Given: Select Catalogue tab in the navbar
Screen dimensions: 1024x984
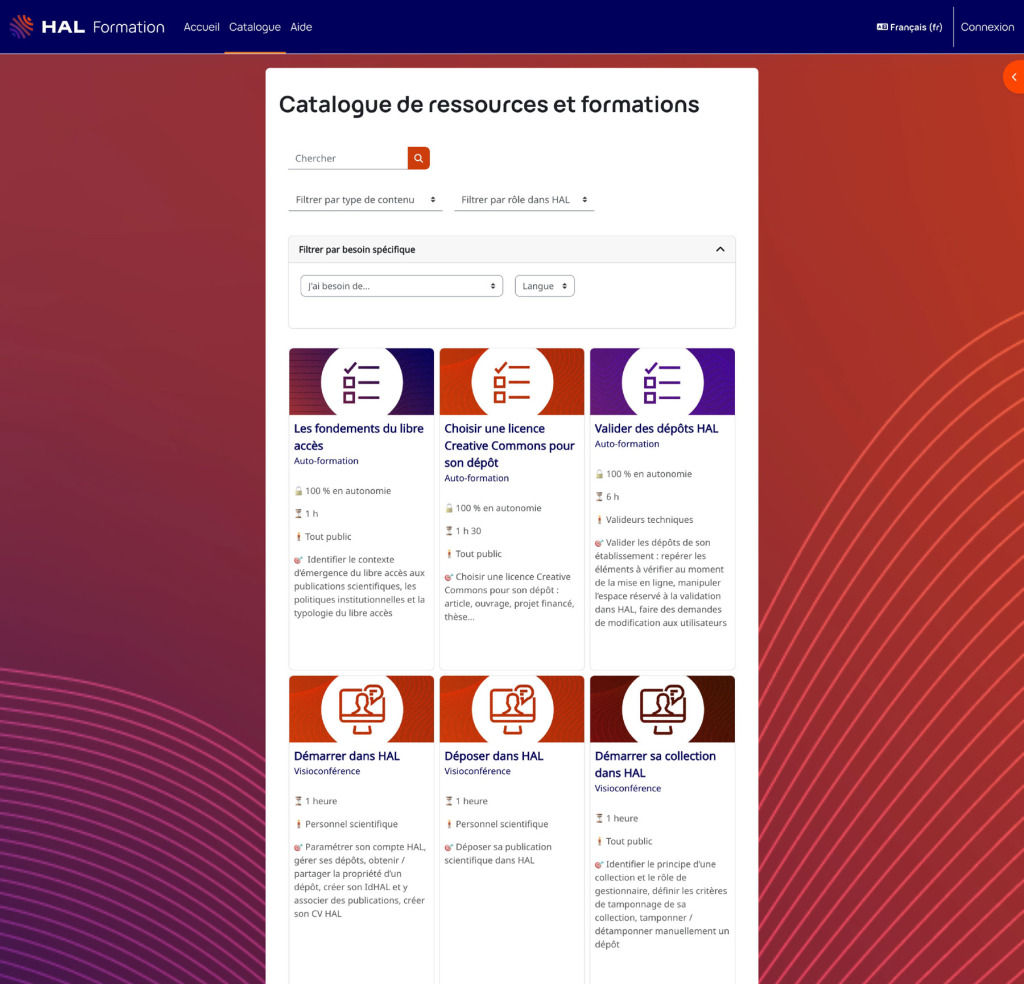Looking at the screenshot, I should 255,27.
